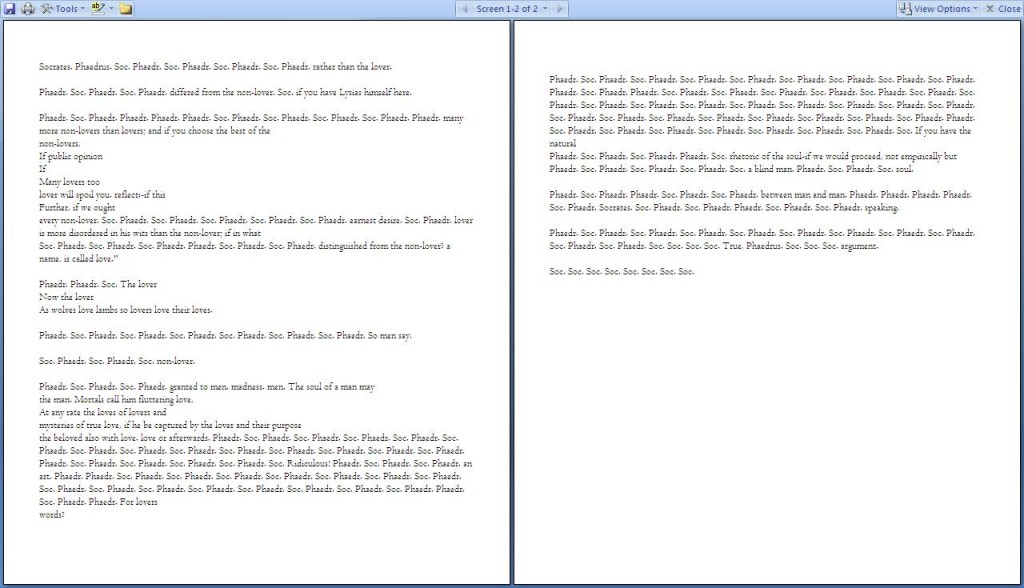This screenshot has width=1024, height=588.
Task: Click 'So men say.' on left page
Action: pos(389,336)
